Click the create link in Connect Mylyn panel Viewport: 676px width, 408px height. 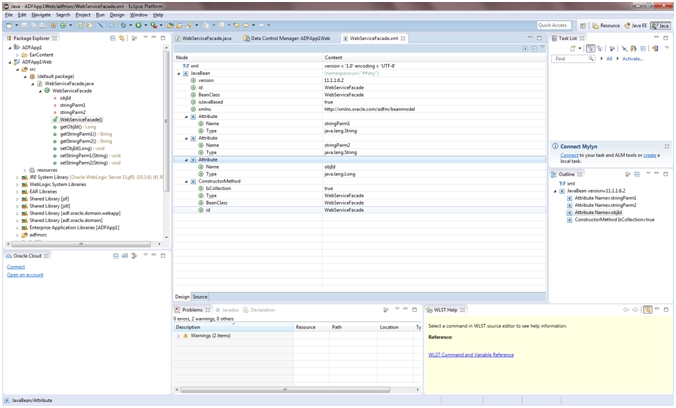click(x=650, y=155)
